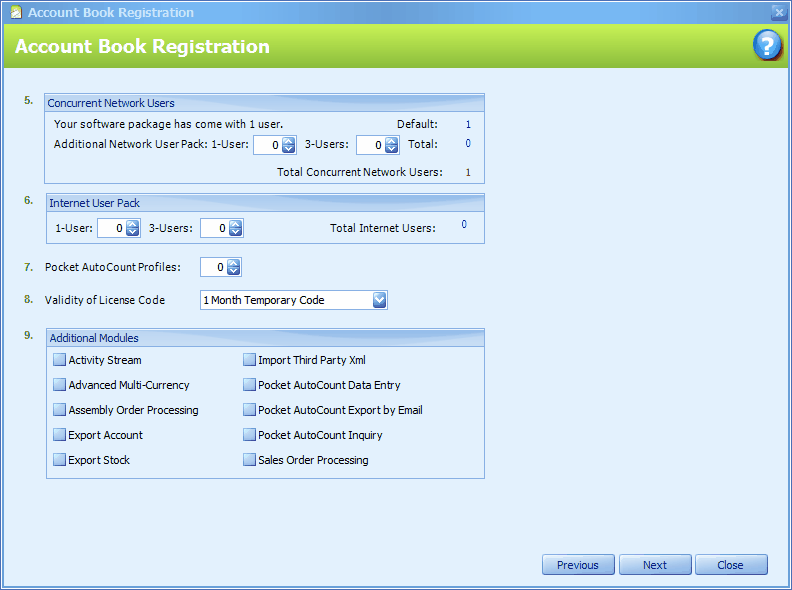Click the Pocket AutoCount Profiles label

tap(113, 267)
